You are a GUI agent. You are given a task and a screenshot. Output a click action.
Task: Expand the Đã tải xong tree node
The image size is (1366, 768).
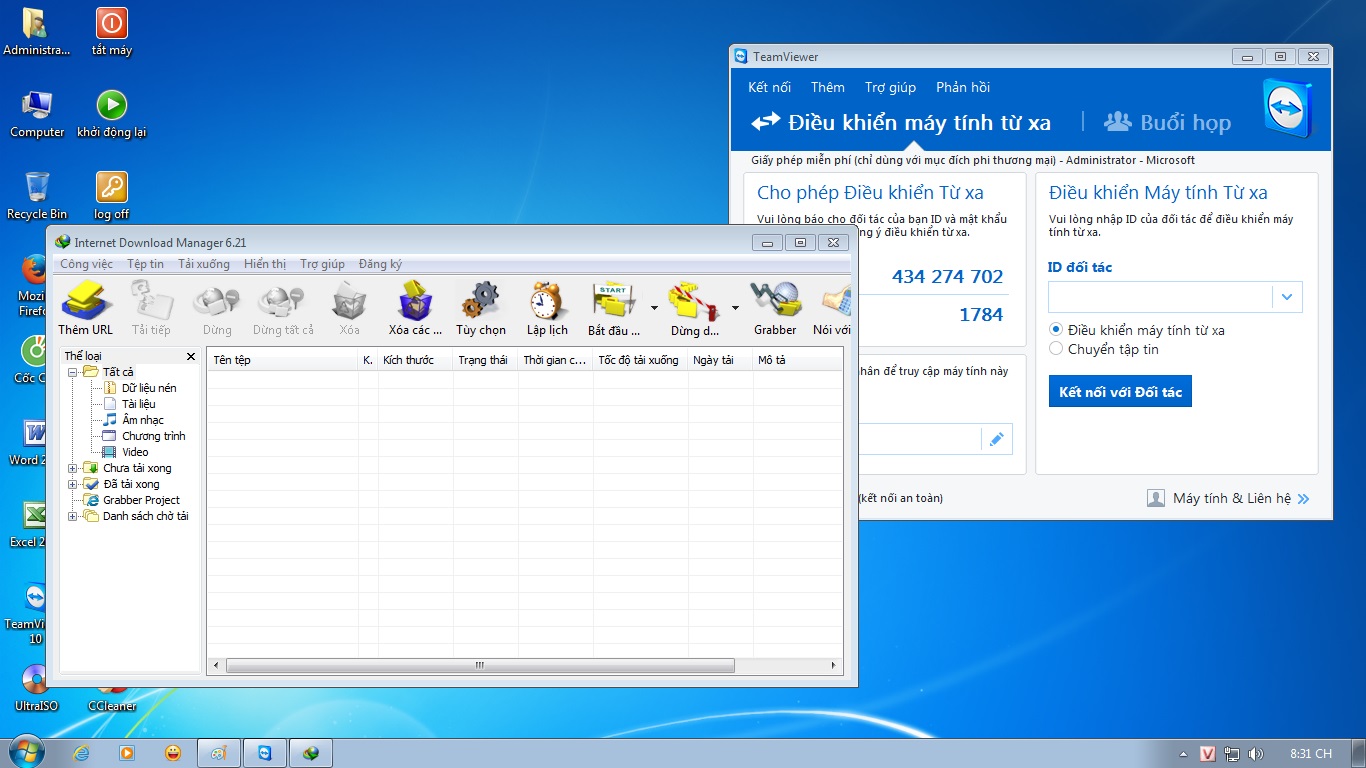tap(73, 484)
